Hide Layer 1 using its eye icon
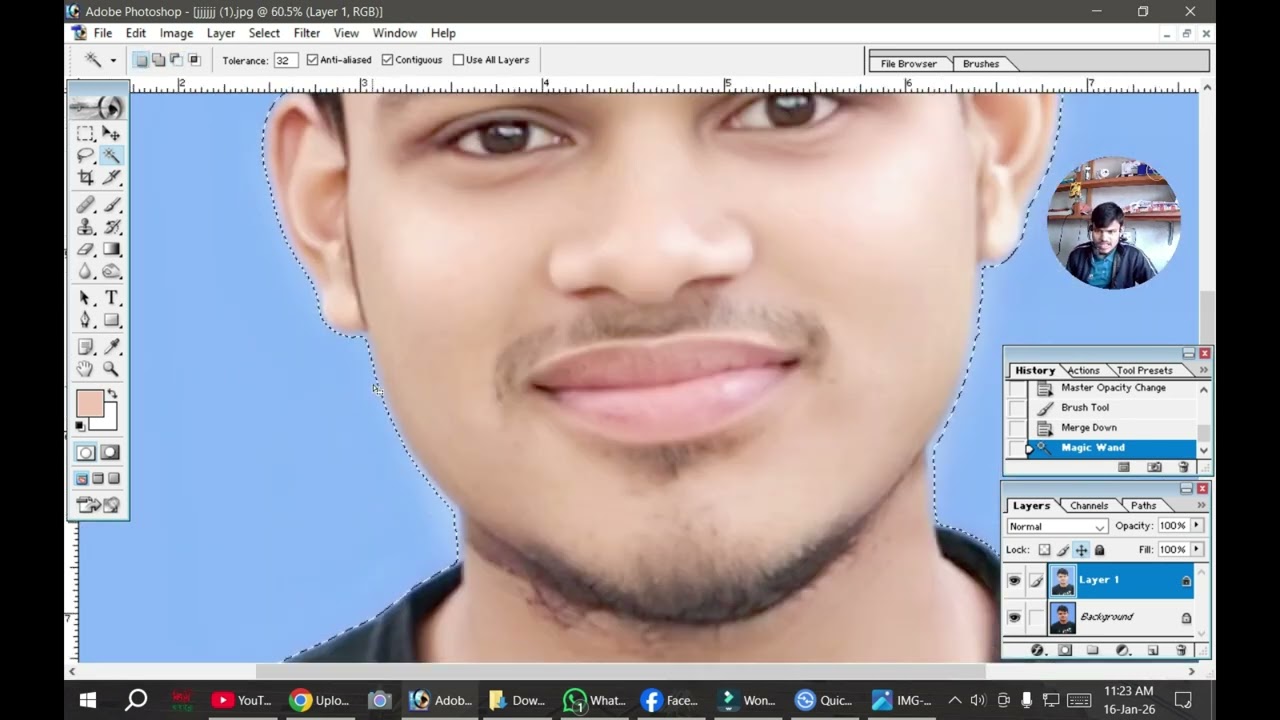The width and height of the screenshot is (1280, 720). point(1014,580)
